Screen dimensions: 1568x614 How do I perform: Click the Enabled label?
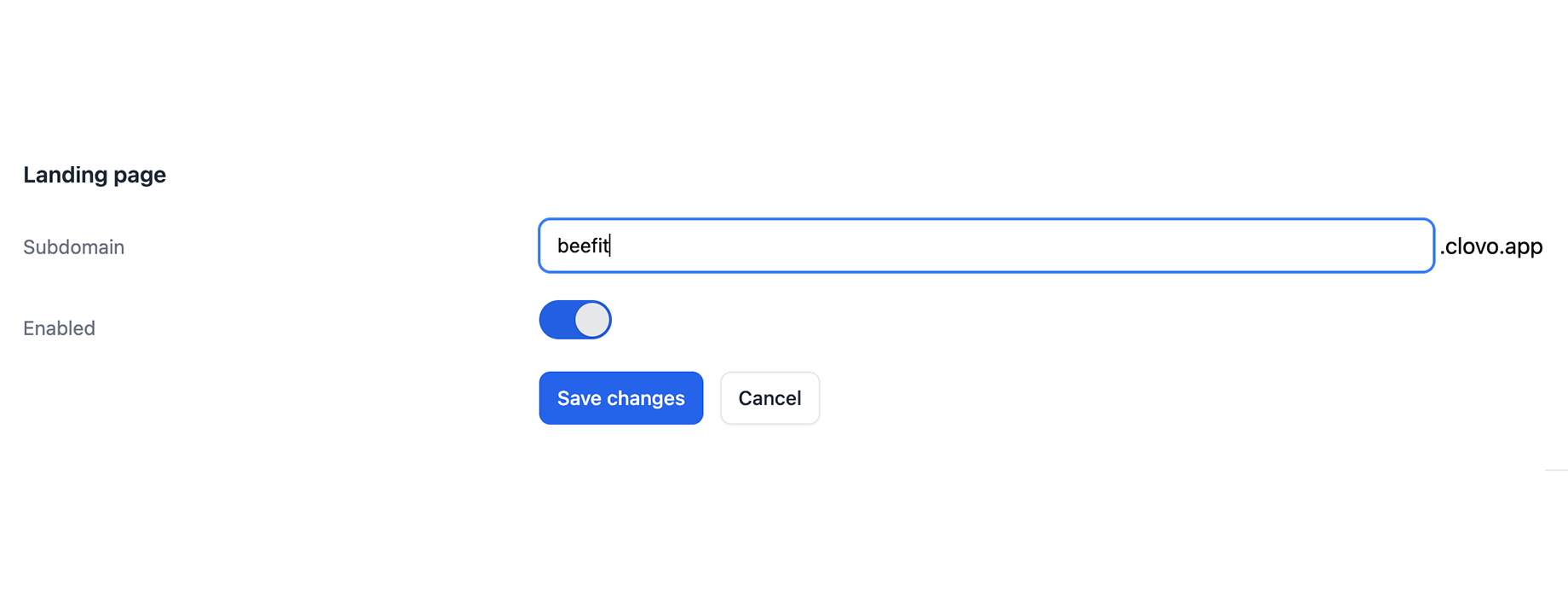pos(59,327)
